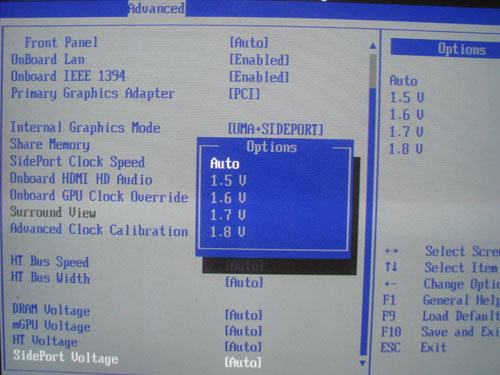Select the Surround View setting

(53, 212)
